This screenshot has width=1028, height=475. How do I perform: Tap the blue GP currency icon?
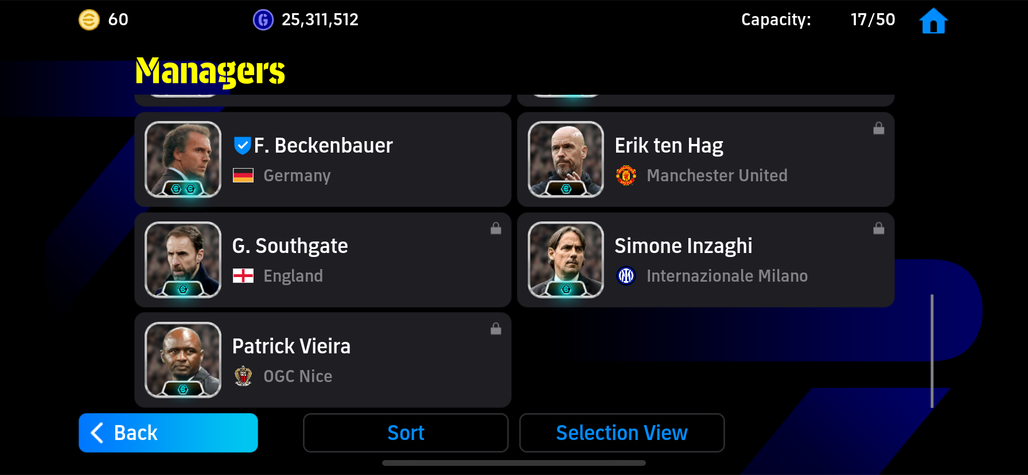click(x=263, y=20)
